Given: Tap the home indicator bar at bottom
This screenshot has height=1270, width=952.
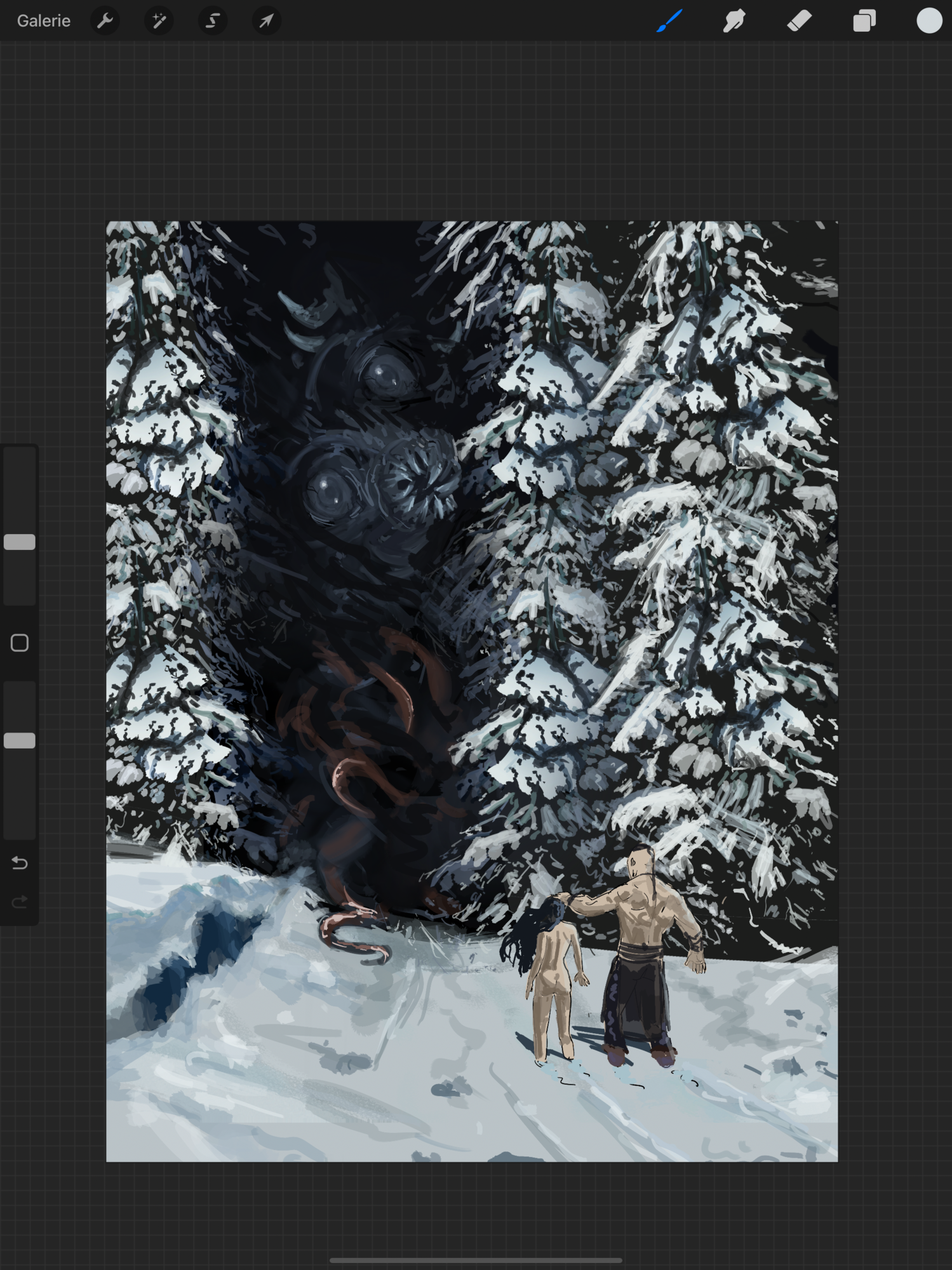Looking at the screenshot, I should (x=476, y=1260).
